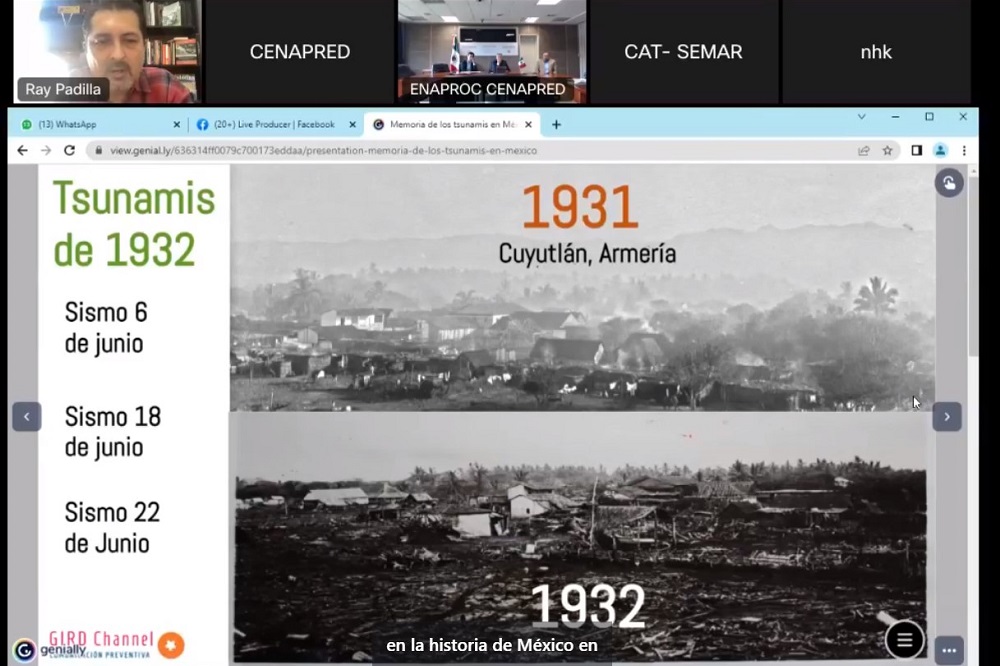Open the browser side panel
This screenshot has width=1000, height=666.
point(916,150)
